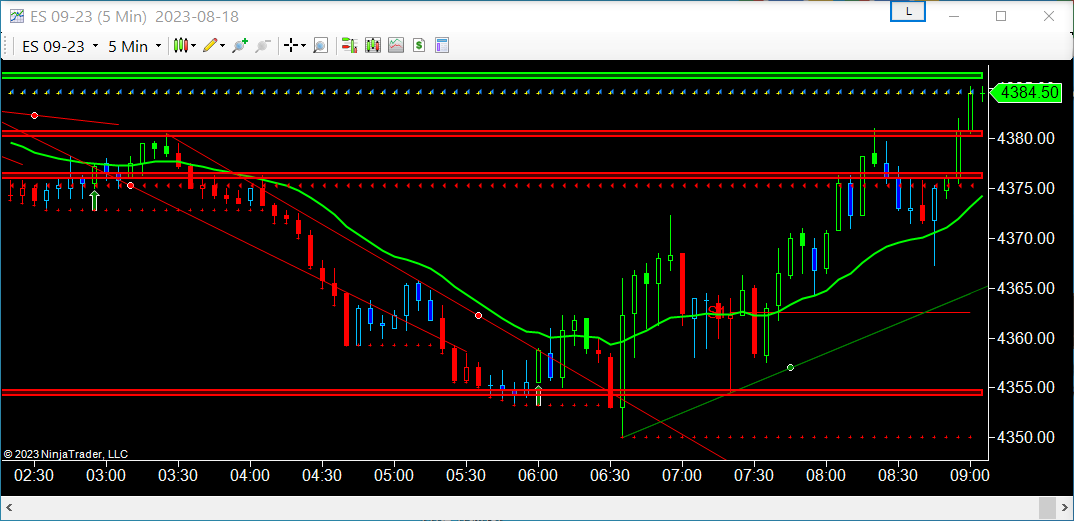Select the crosshair cursor tool

tap(291, 46)
